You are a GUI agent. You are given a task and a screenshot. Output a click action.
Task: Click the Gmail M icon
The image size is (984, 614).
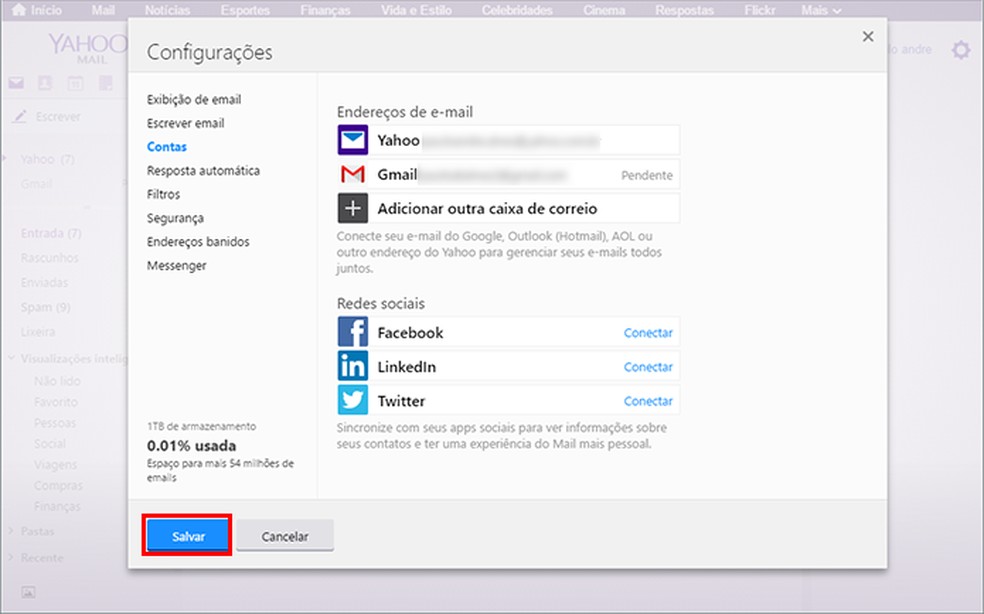click(353, 174)
